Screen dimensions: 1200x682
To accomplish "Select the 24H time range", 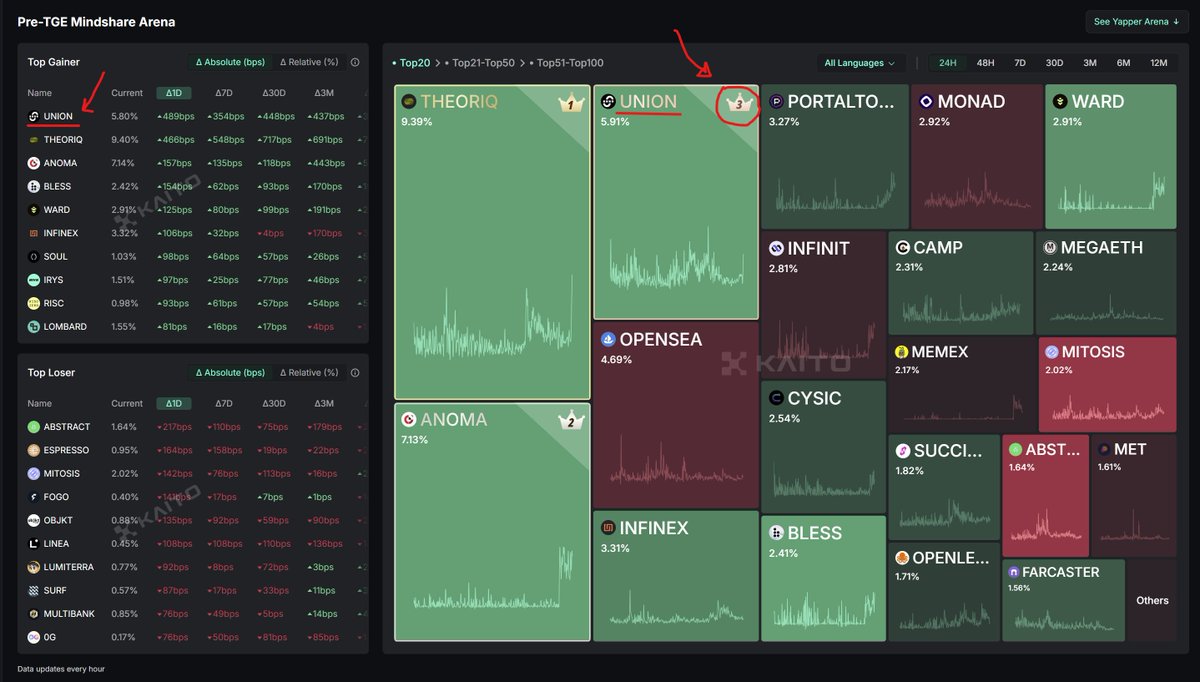I will pos(947,63).
